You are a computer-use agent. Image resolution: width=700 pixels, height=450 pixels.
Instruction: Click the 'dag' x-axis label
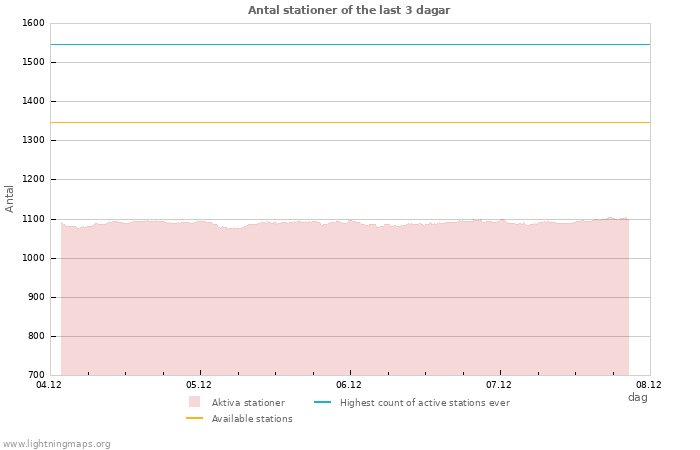pos(637,397)
